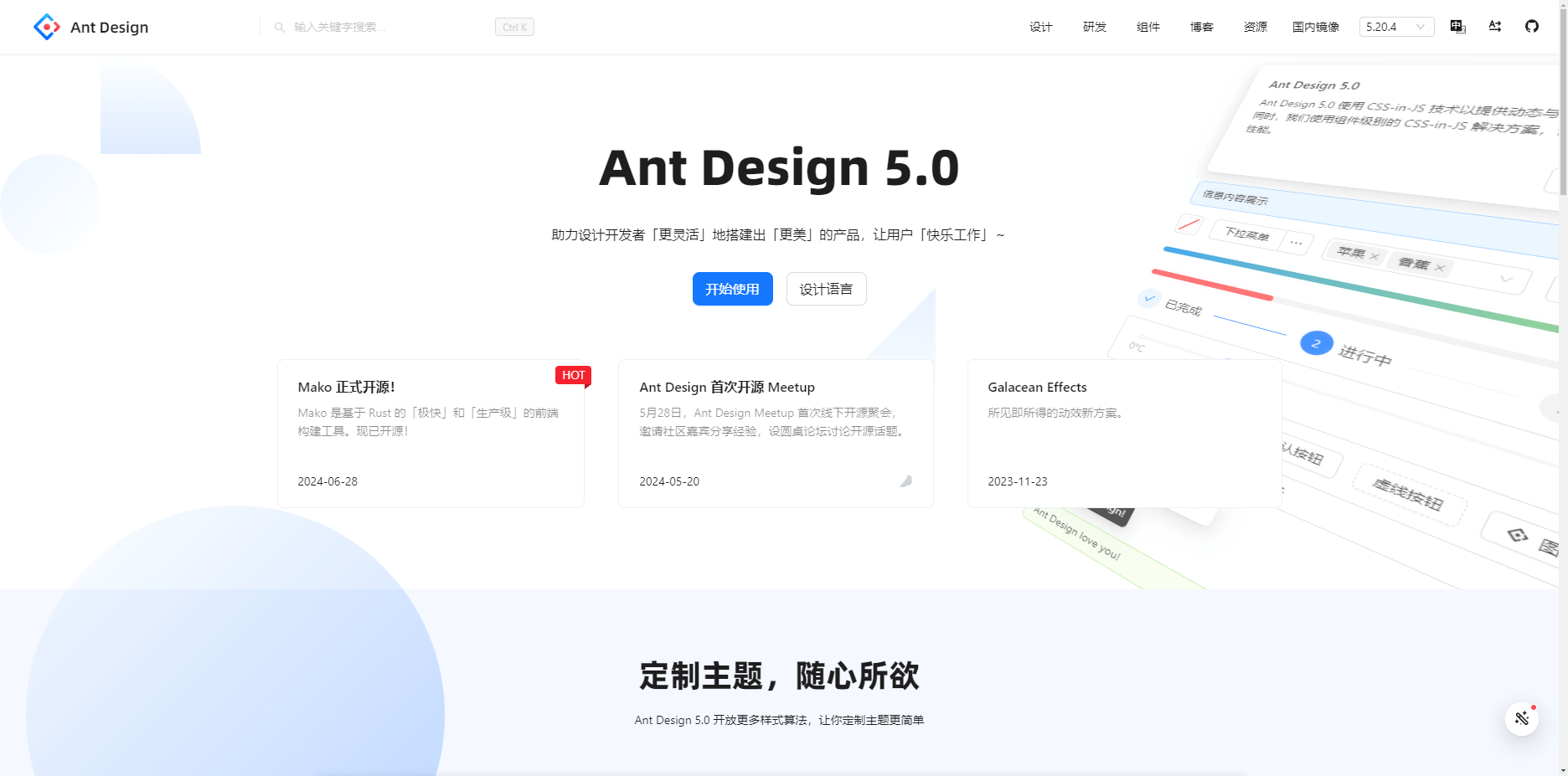Open the floating theme wand button
This screenshot has height=776, width=1568.
pos(1522,719)
